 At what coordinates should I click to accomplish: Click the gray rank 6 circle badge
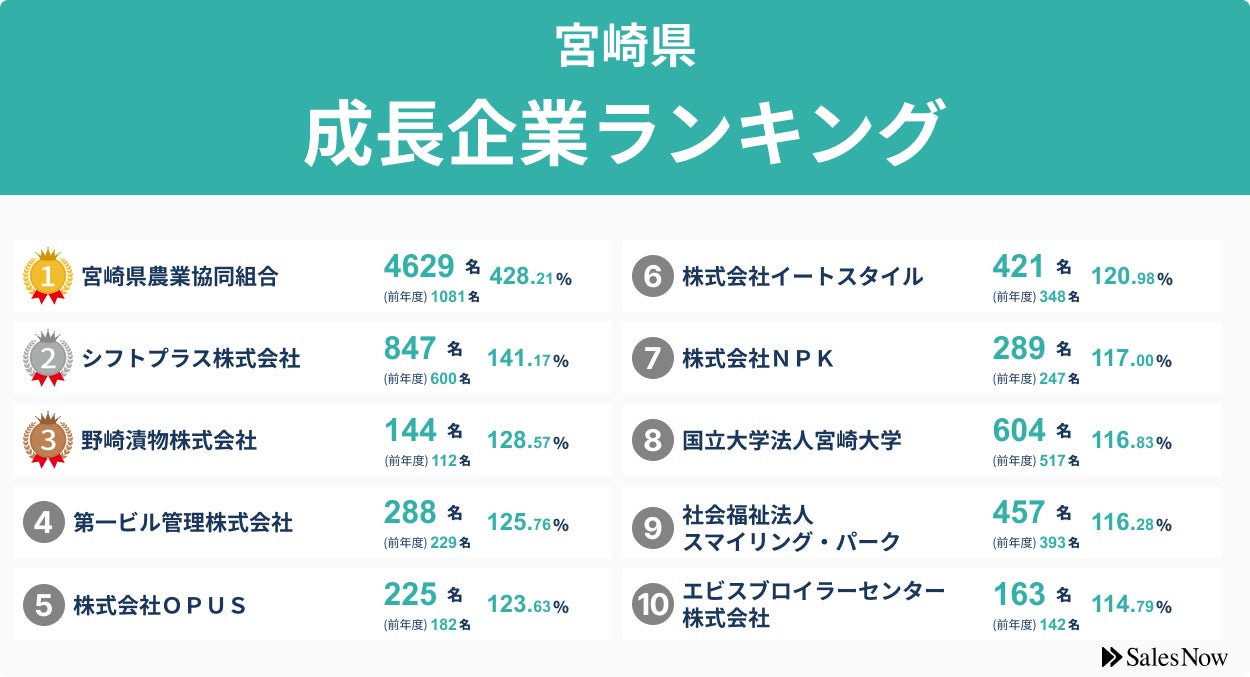(653, 276)
